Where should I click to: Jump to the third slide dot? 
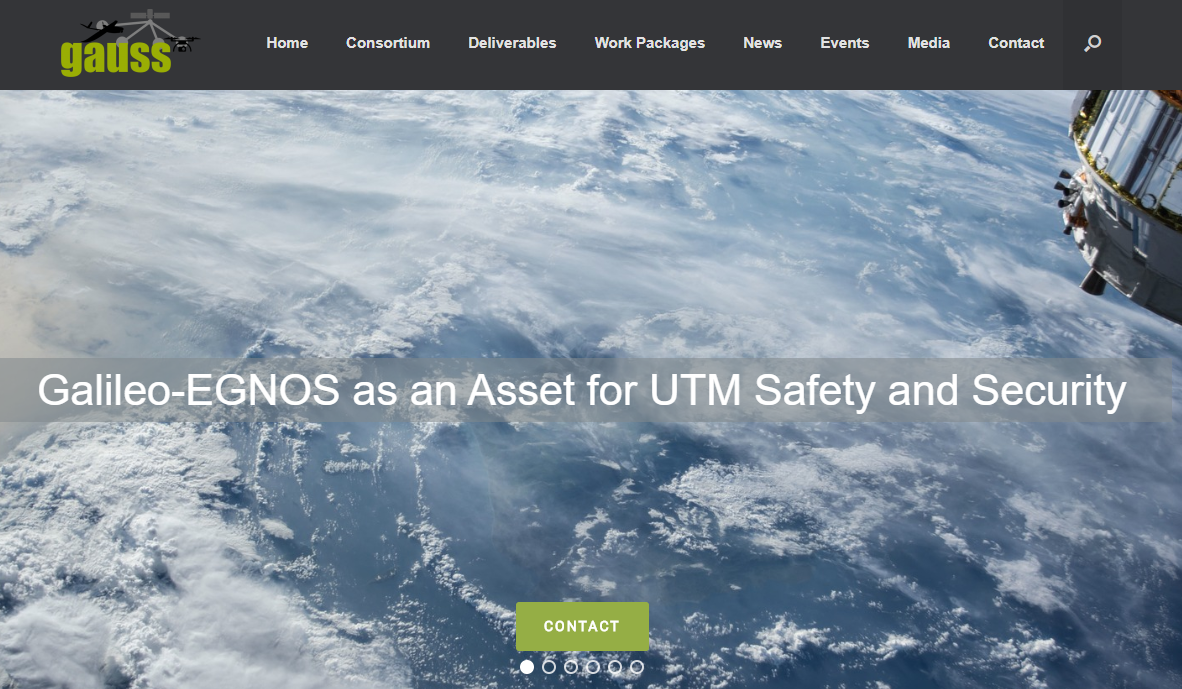(571, 667)
